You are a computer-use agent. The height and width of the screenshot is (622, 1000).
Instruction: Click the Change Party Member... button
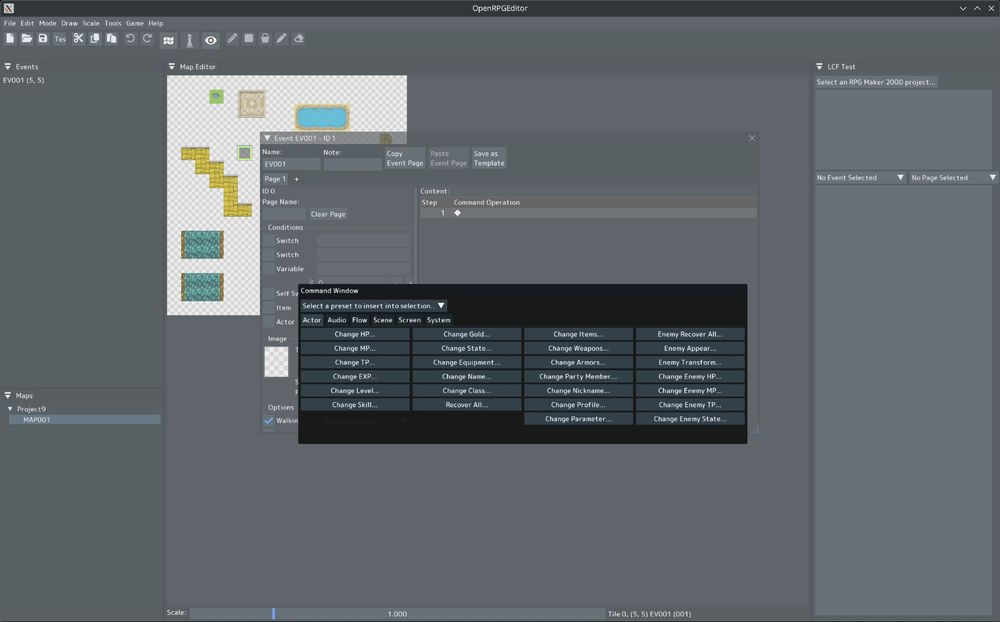point(578,376)
